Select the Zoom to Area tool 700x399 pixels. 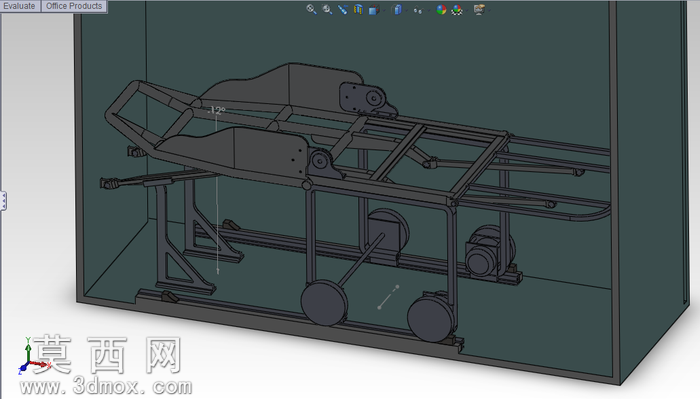coord(327,9)
